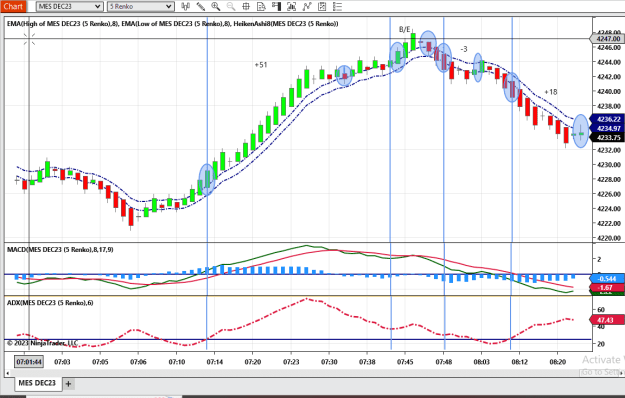
Task: Add a new tab with plus button
Action: tap(68, 384)
